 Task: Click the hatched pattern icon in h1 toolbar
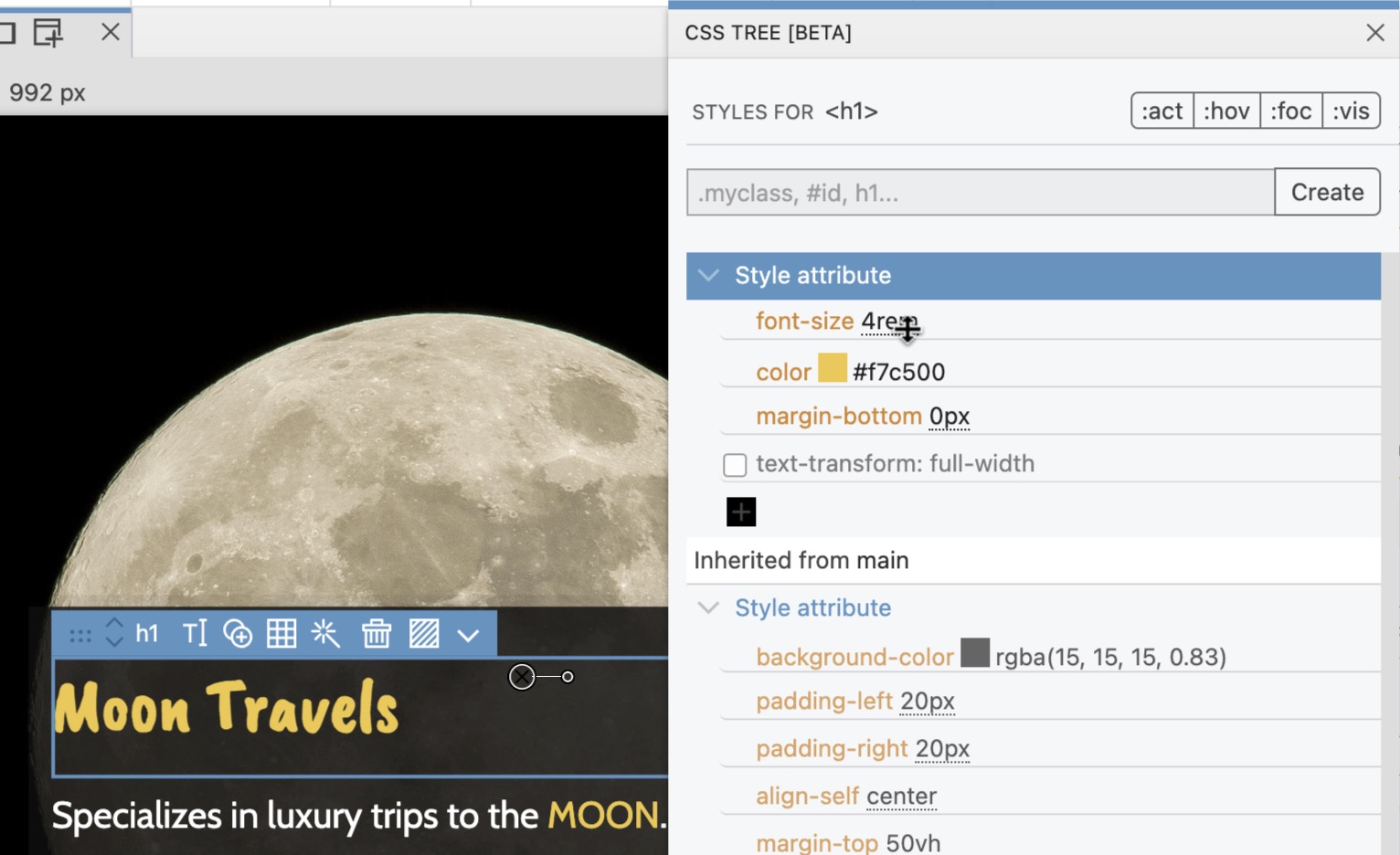(424, 633)
